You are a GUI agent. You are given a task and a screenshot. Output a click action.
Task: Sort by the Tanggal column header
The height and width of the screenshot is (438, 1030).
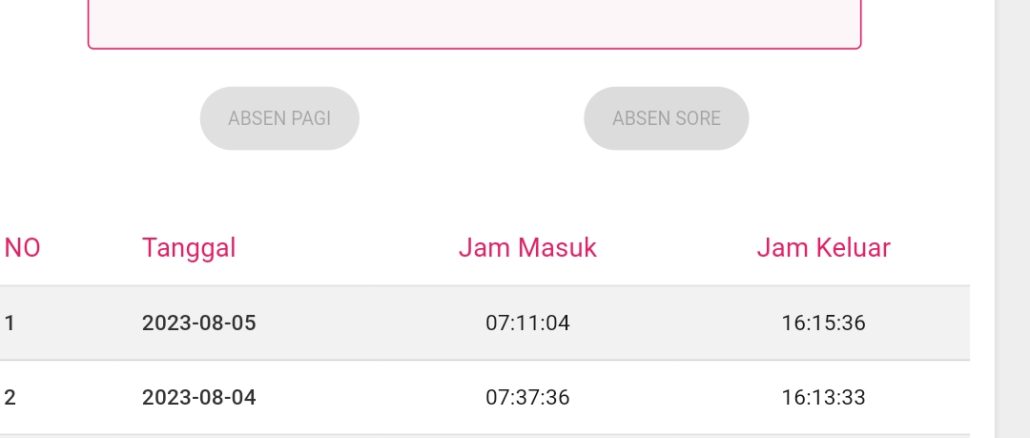[x=189, y=248]
